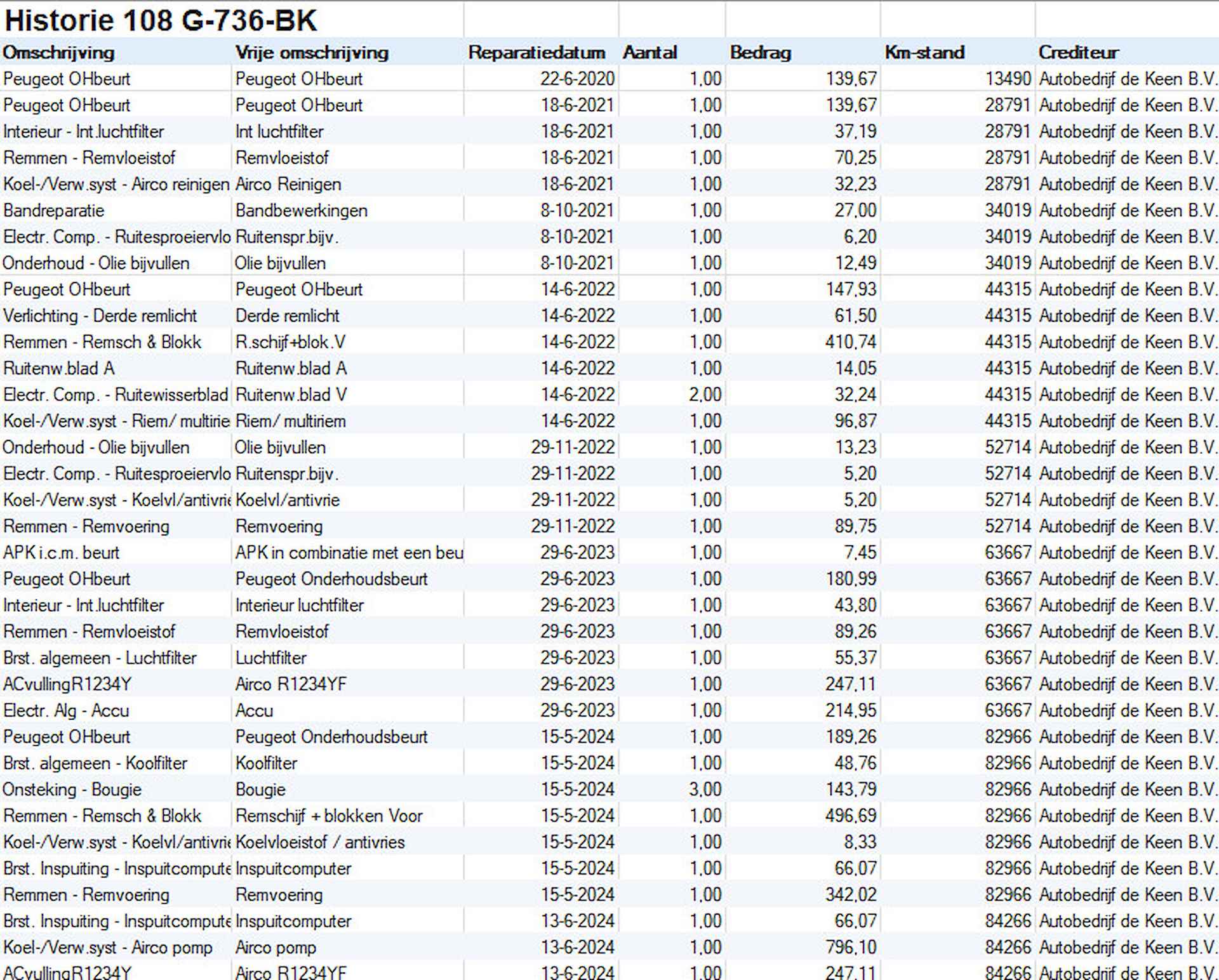
Task: Click amount 55,37
Action: tap(855, 658)
